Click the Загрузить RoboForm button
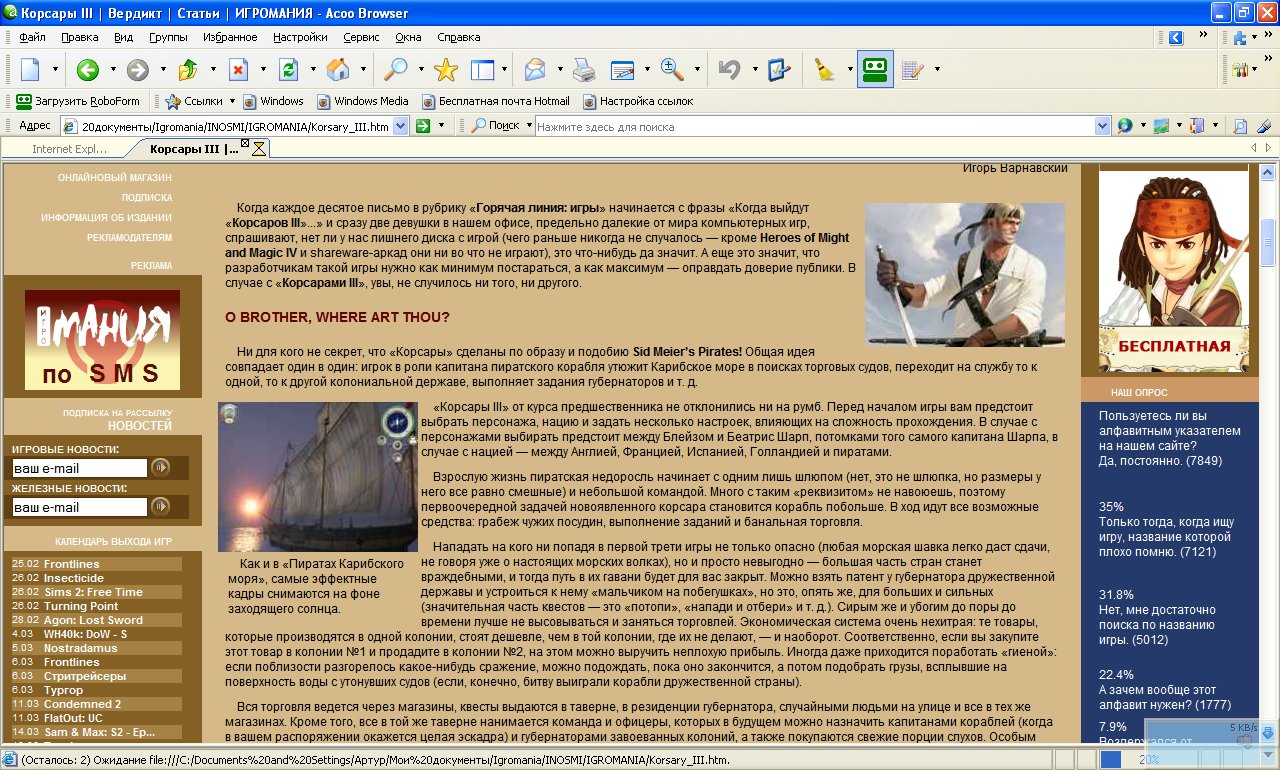The height and width of the screenshot is (770, 1280). click(78, 101)
